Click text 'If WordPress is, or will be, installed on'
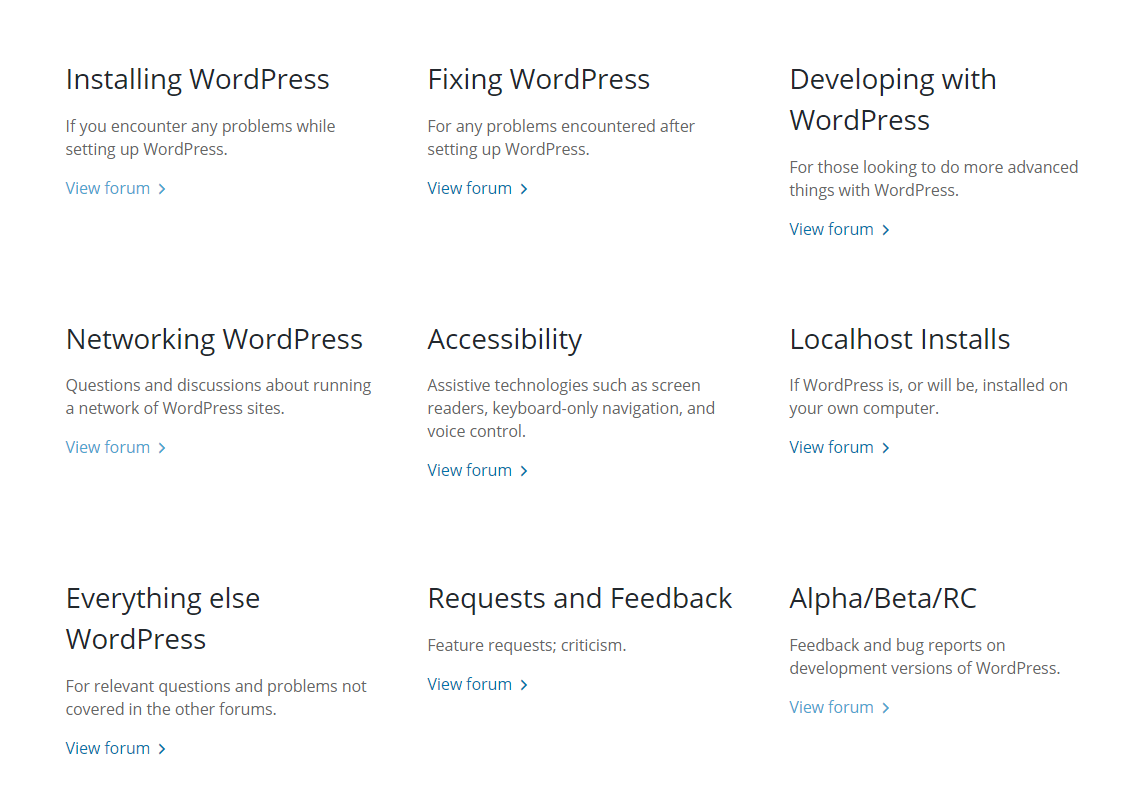The width and height of the screenshot is (1130, 788). pos(928,385)
